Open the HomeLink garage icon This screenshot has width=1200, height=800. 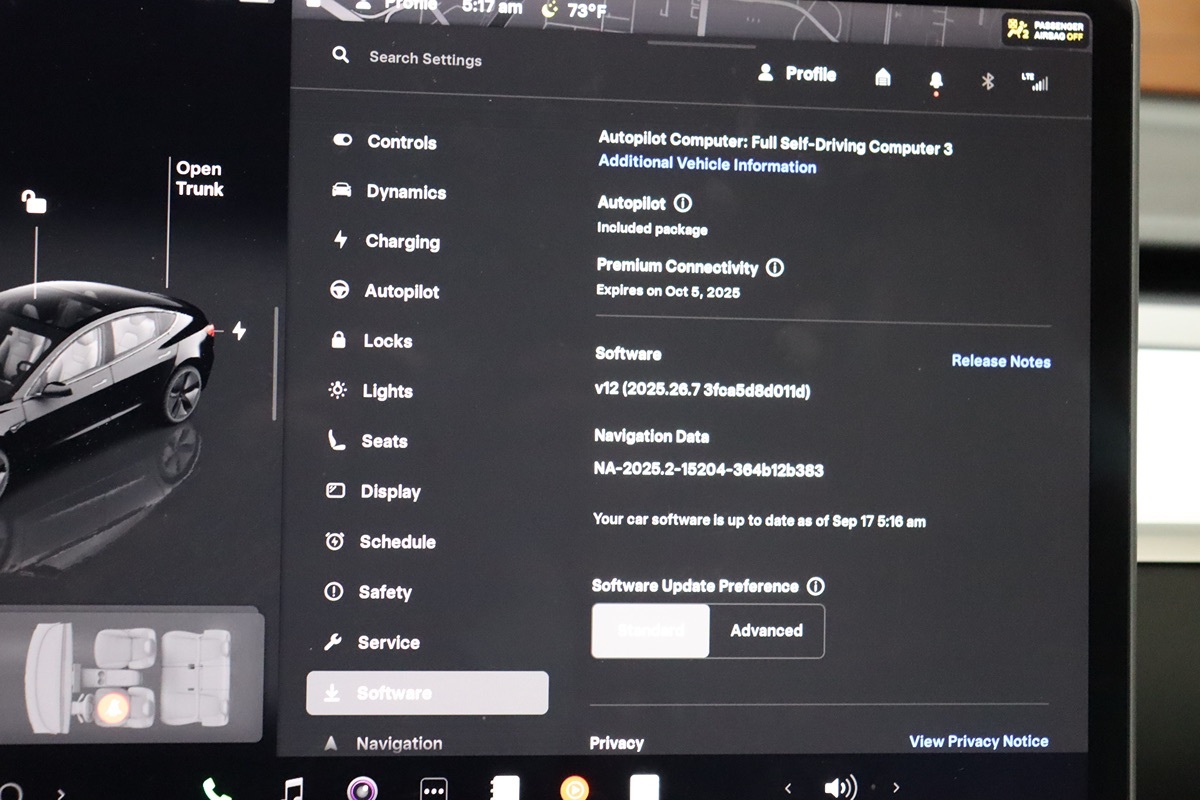point(883,78)
